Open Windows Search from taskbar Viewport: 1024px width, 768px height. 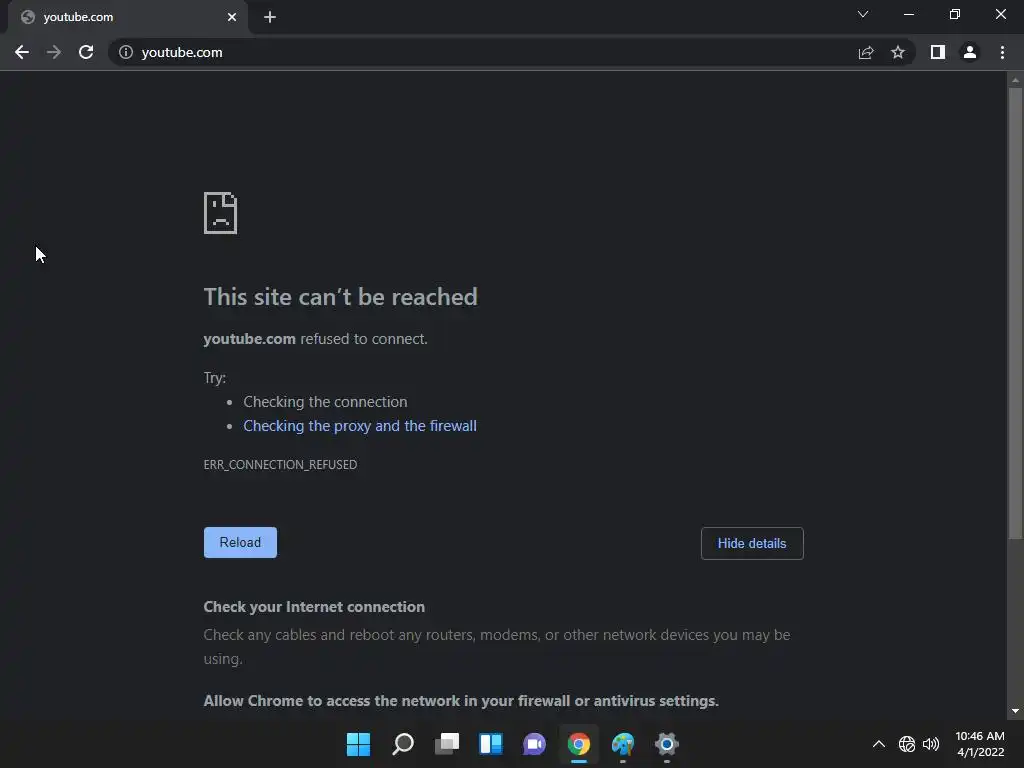coord(403,744)
